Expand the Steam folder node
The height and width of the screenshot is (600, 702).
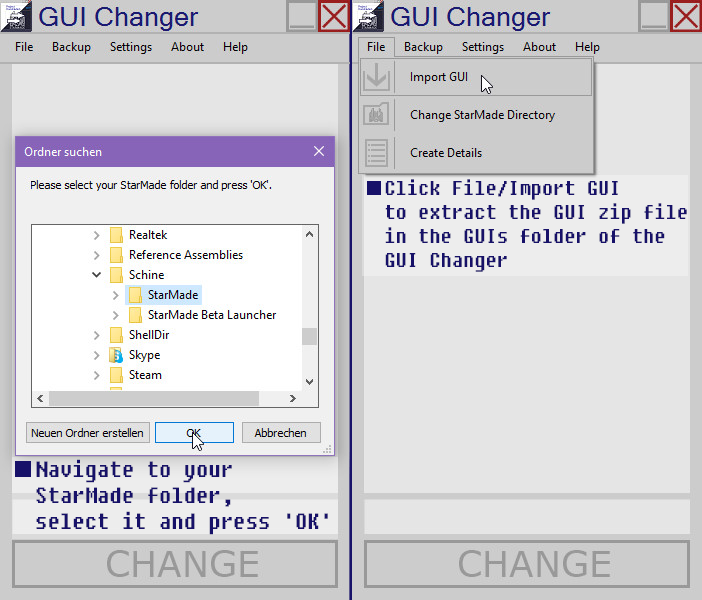[96, 375]
